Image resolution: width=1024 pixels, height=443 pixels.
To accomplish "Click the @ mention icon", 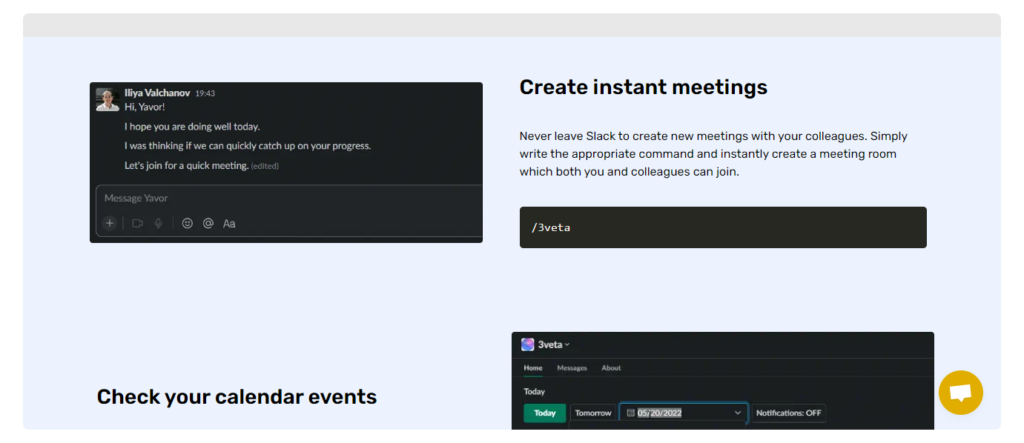I will [x=208, y=223].
